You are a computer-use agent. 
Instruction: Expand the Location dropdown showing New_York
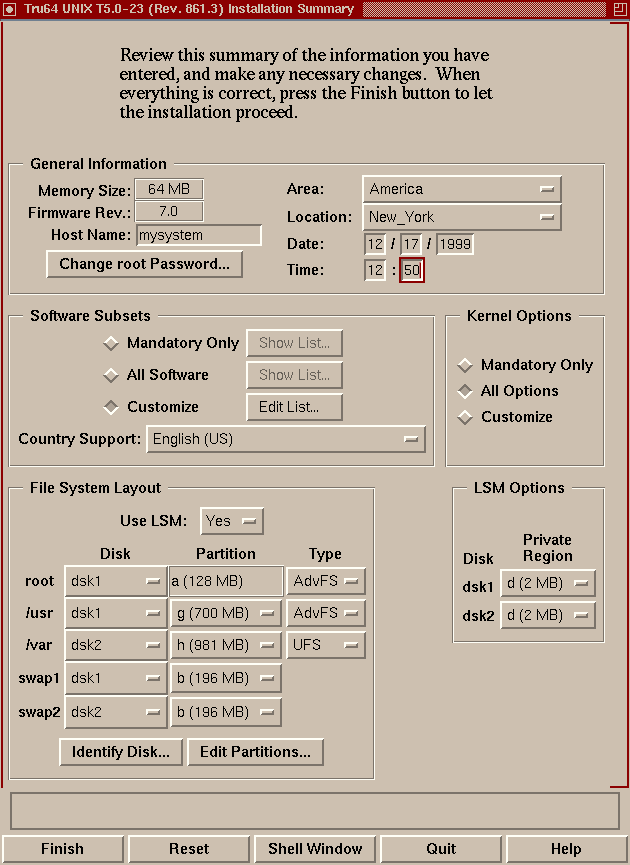point(461,217)
